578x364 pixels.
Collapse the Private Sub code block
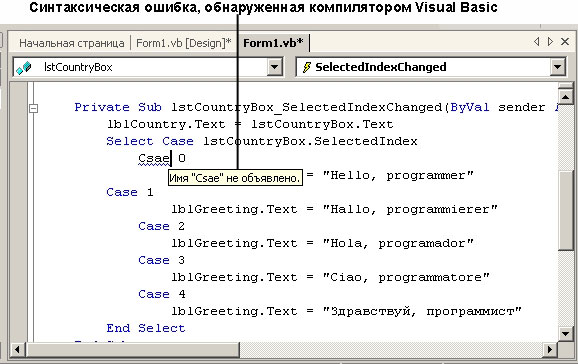pos(33,108)
